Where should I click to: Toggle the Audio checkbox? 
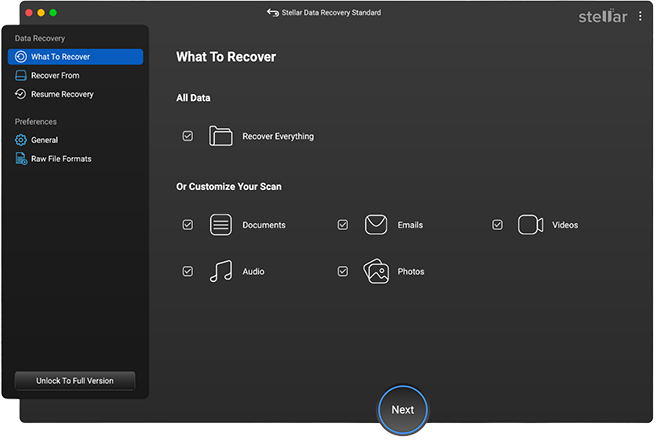point(188,271)
